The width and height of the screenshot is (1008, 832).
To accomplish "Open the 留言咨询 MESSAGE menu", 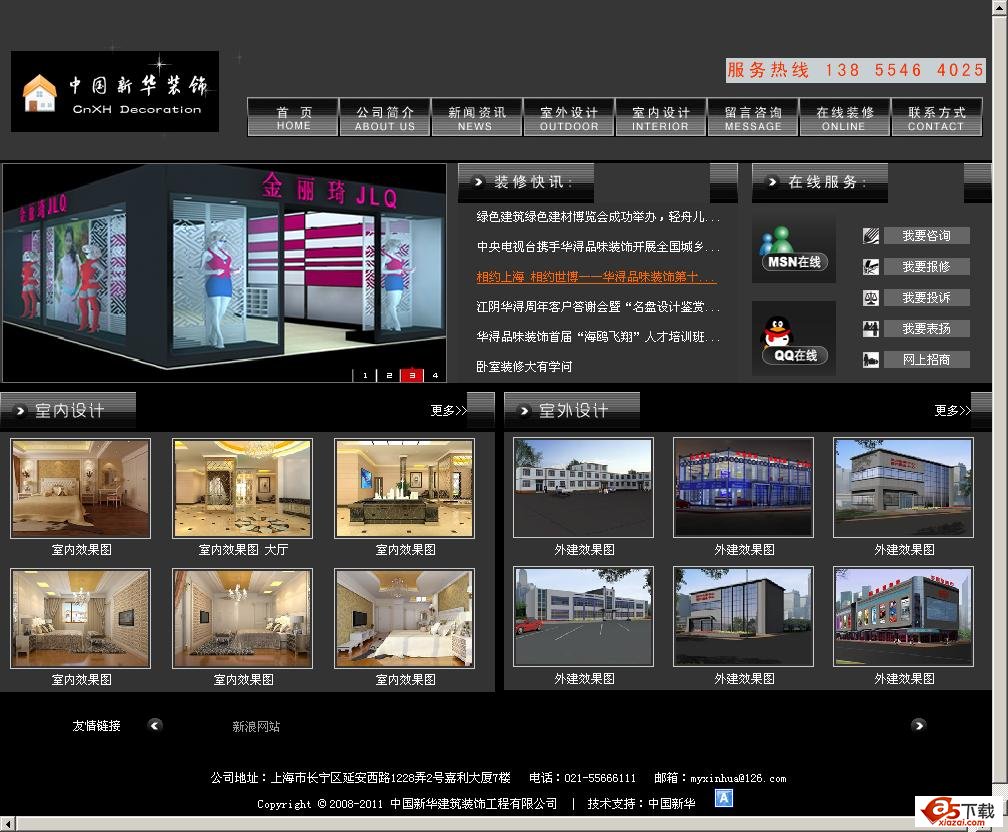I will [753, 118].
